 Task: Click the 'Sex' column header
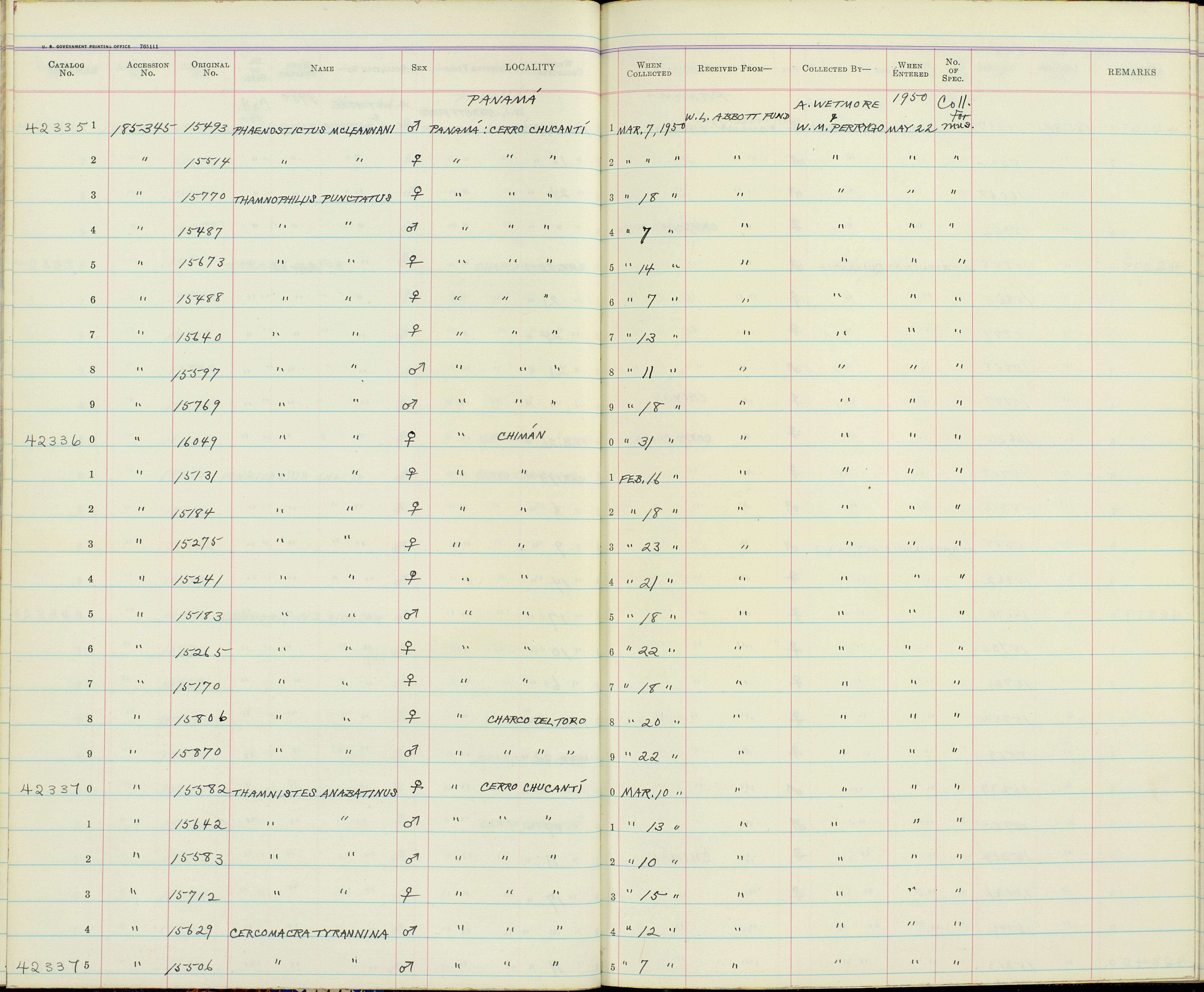point(419,67)
